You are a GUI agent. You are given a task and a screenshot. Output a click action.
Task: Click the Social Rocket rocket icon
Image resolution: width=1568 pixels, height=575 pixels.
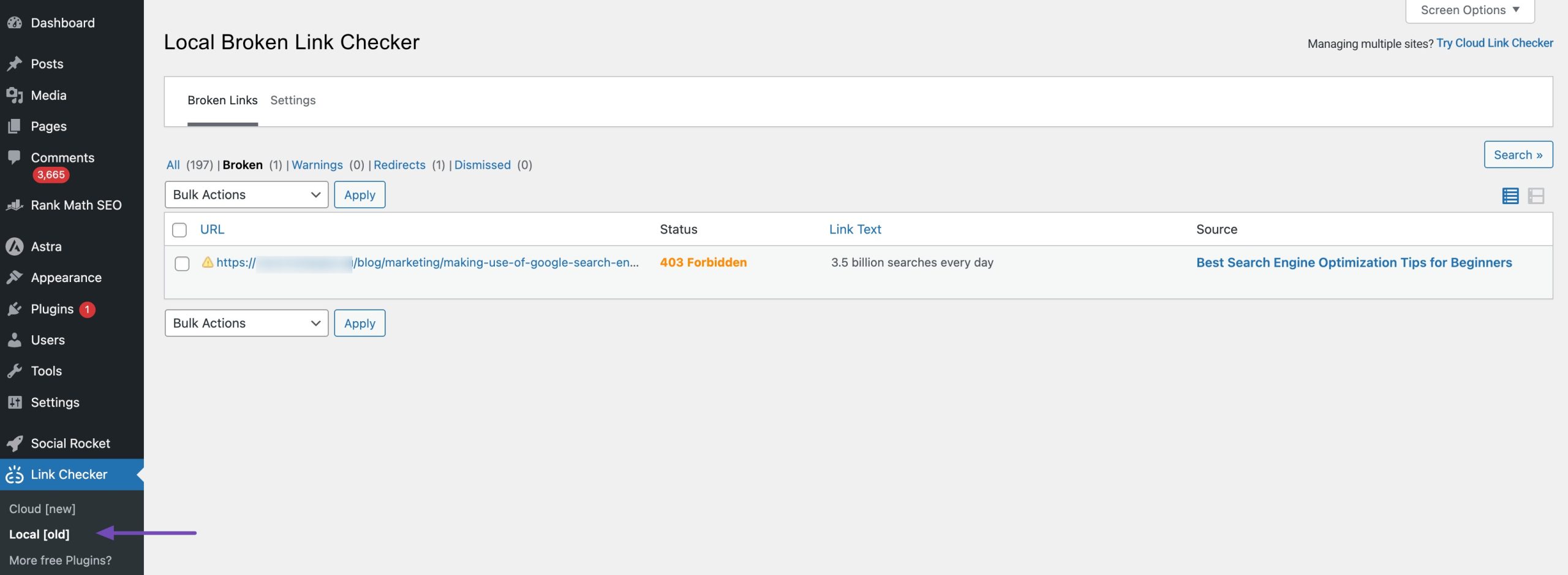(x=15, y=443)
